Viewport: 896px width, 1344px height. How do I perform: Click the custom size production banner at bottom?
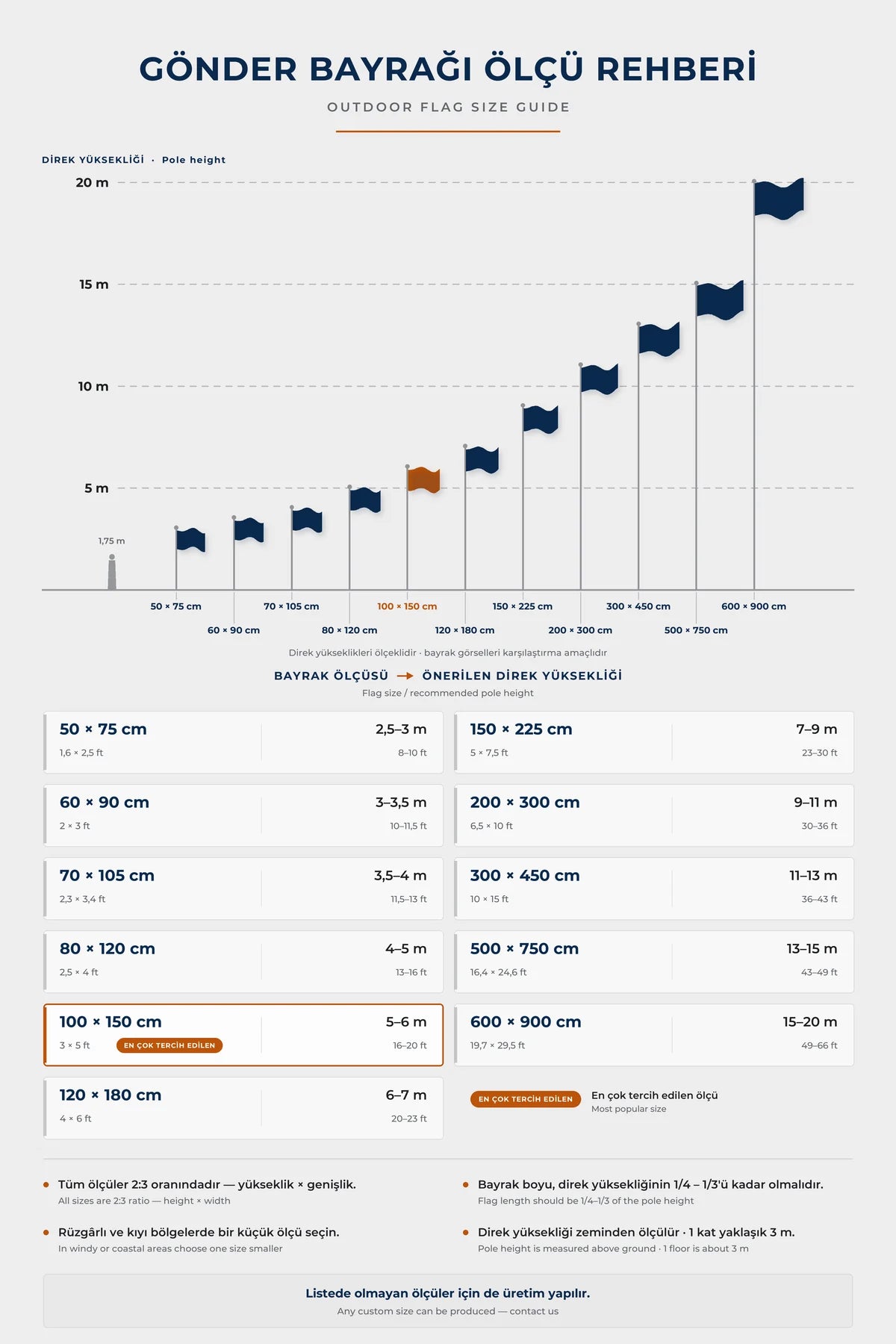tap(448, 1301)
